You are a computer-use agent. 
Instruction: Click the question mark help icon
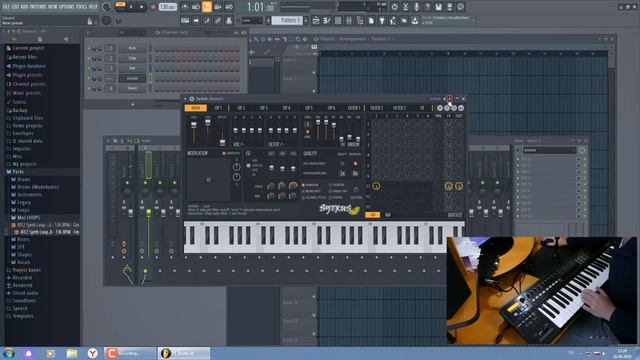tap(427, 7)
